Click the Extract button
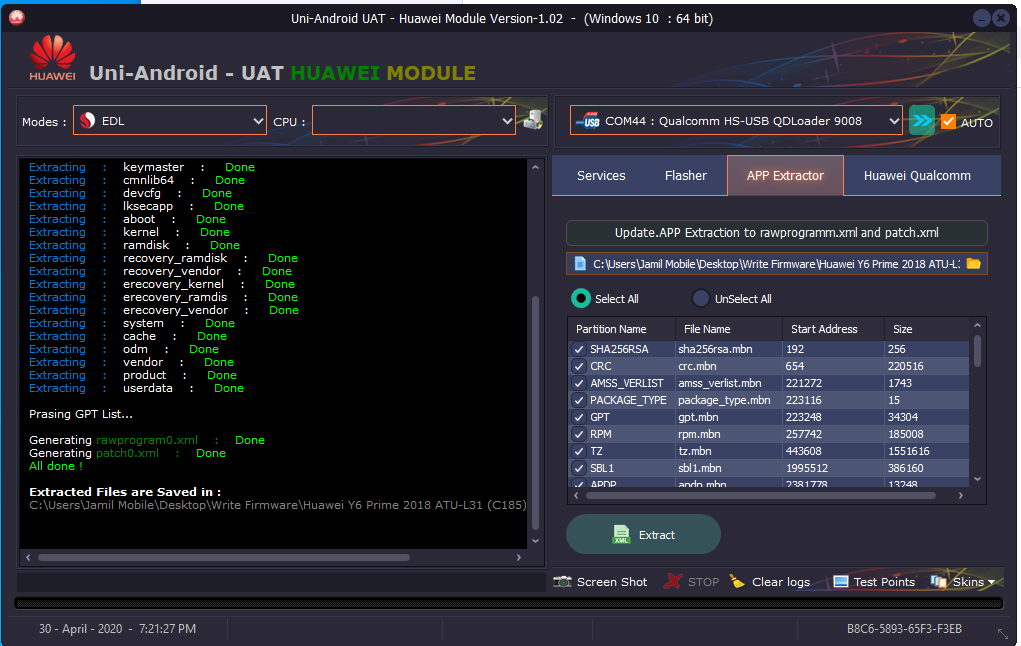Viewport: 1021px width, 646px height. tap(643, 534)
